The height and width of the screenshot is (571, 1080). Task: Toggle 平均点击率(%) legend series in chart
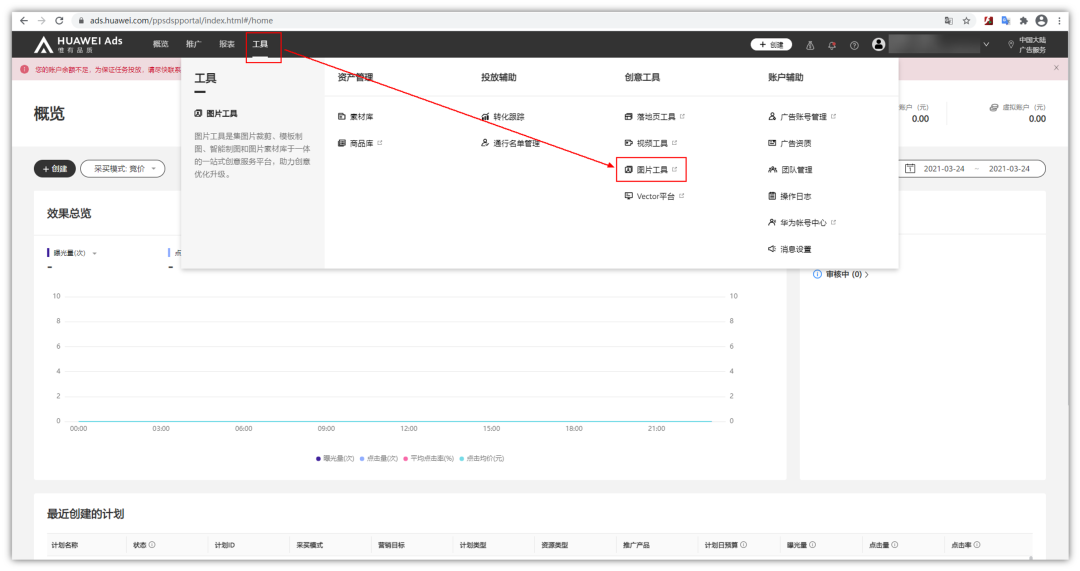pos(429,458)
